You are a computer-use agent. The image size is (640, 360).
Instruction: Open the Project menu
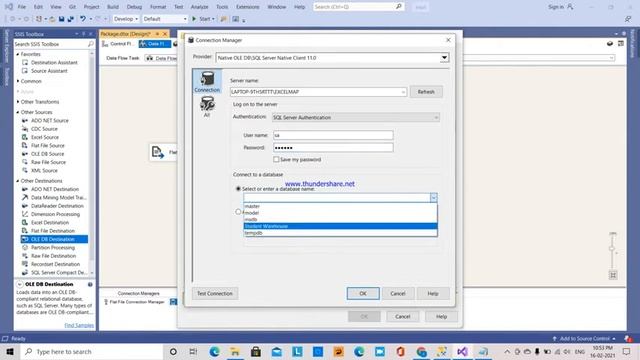click(91, 7)
